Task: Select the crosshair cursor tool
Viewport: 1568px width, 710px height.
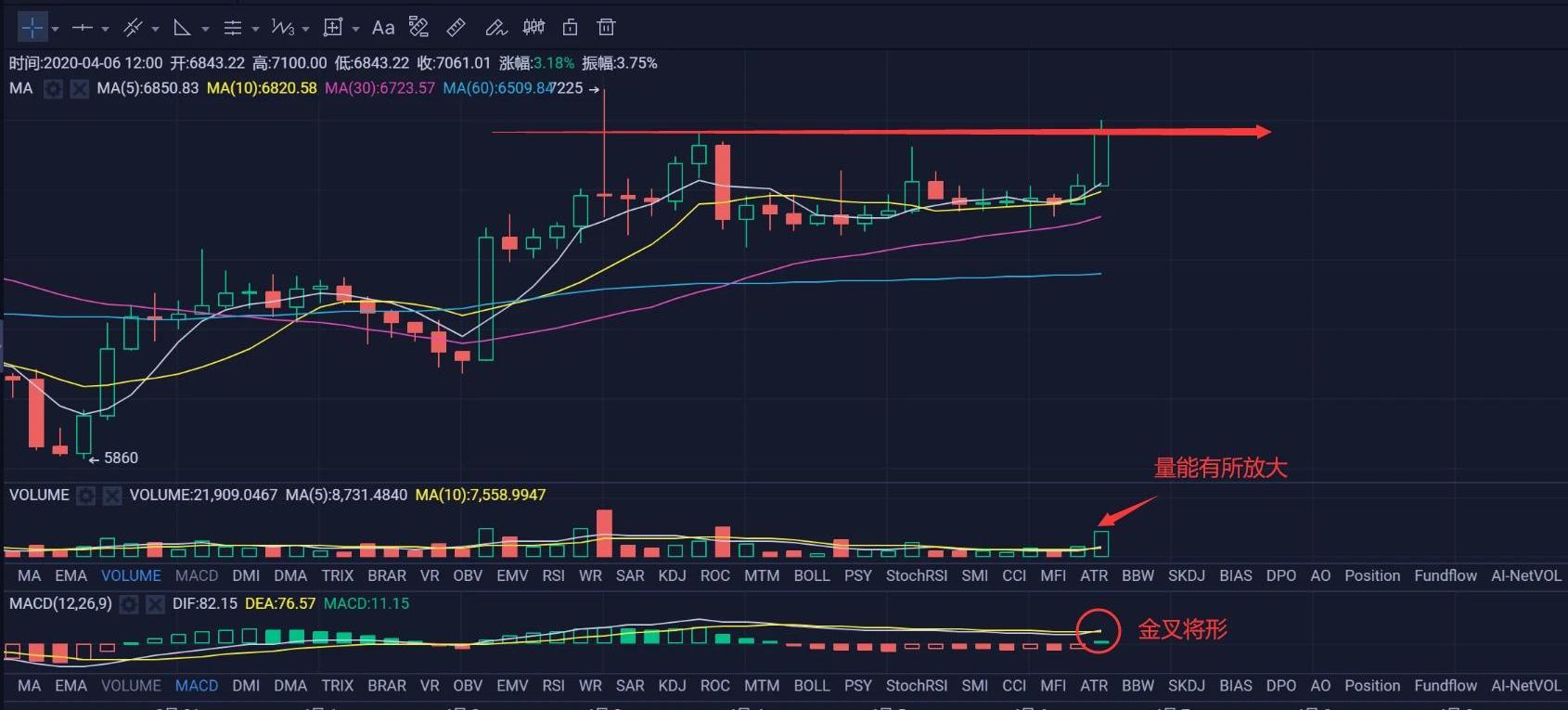Action: [32, 28]
